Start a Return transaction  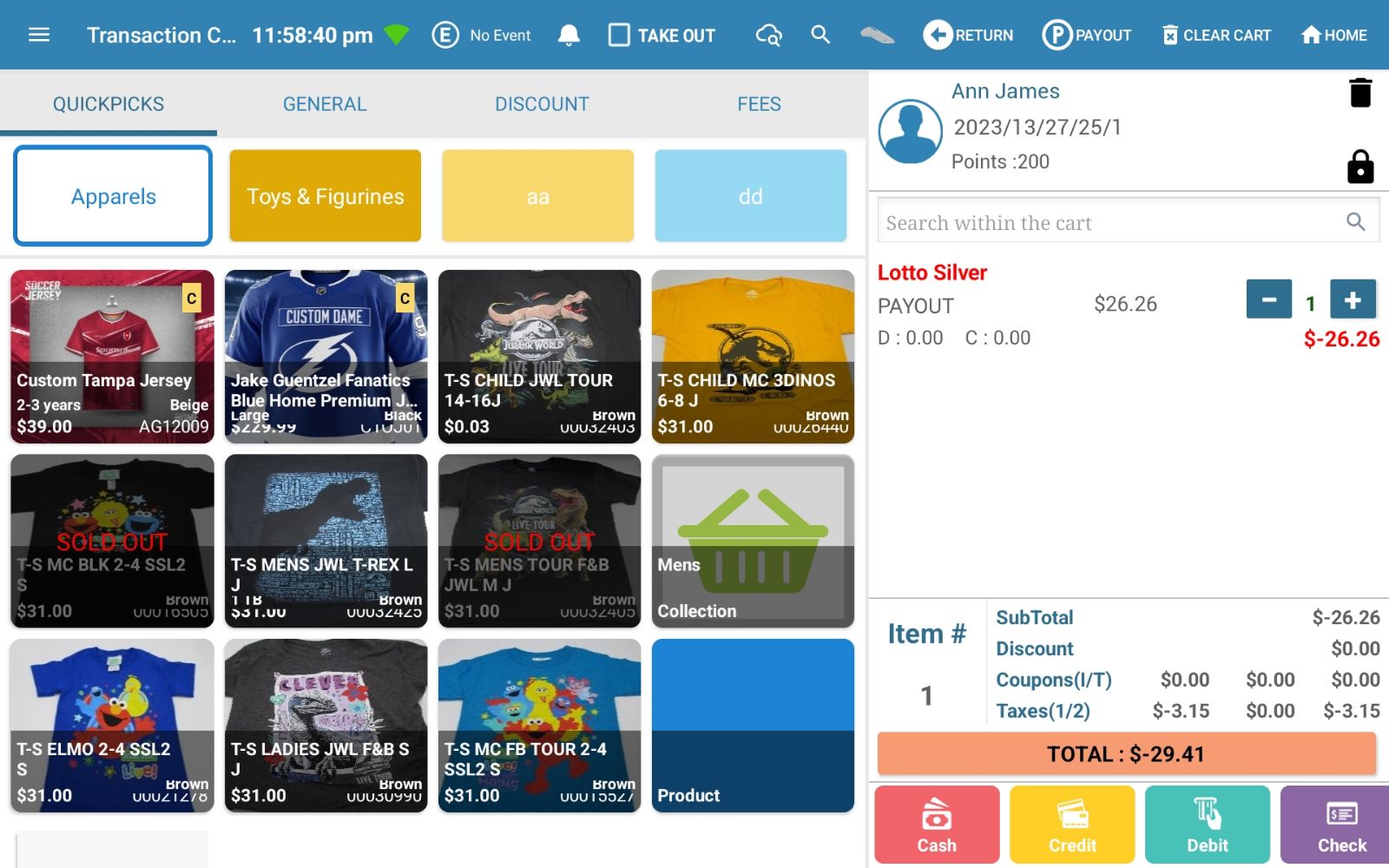968,35
